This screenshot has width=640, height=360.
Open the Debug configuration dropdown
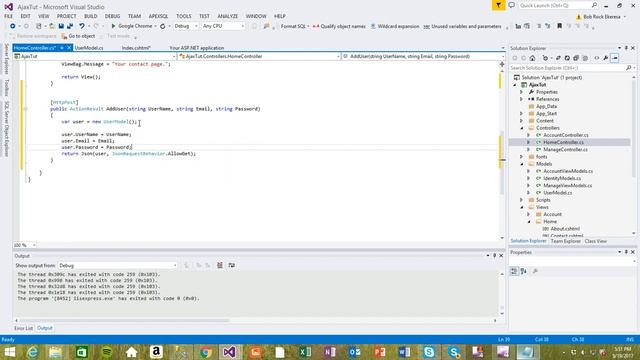tap(185, 26)
